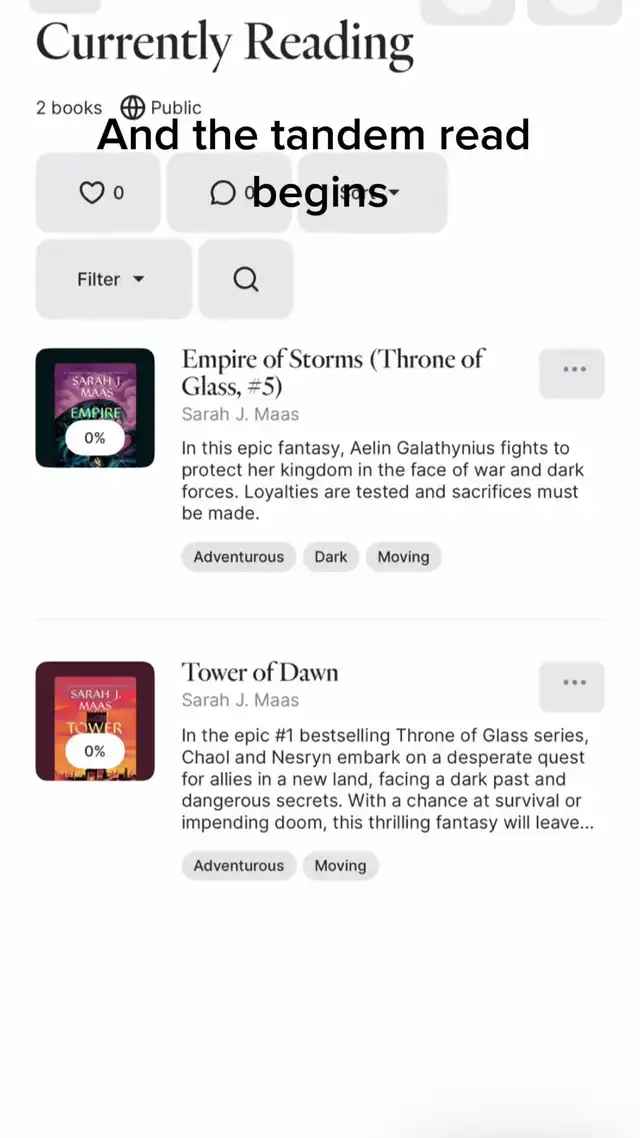Viewport: 640px width, 1138px height.
Task: Open the Empire of Storms title link
Action: (332, 372)
